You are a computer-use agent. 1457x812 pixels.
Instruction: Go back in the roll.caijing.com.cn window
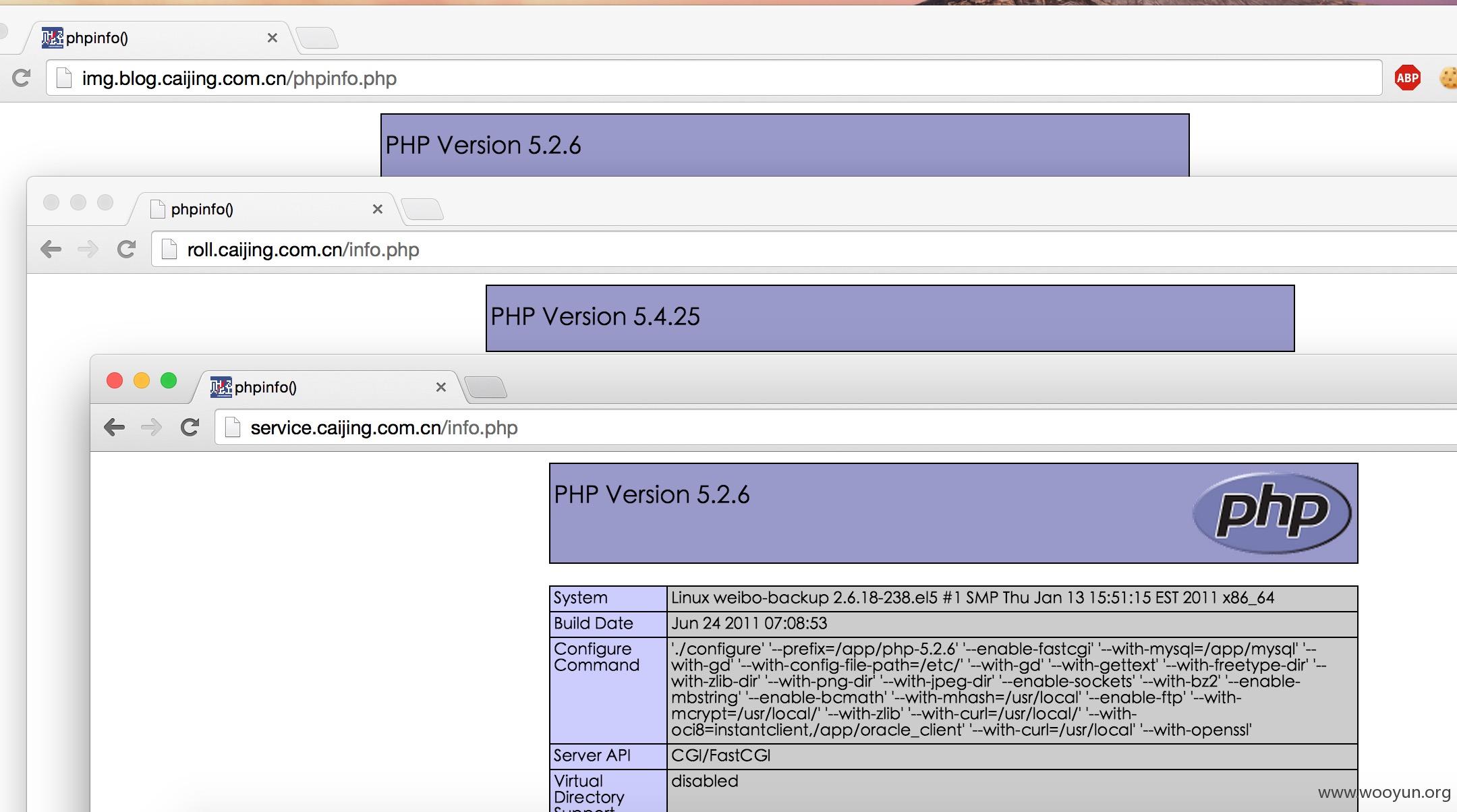[x=51, y=250]
